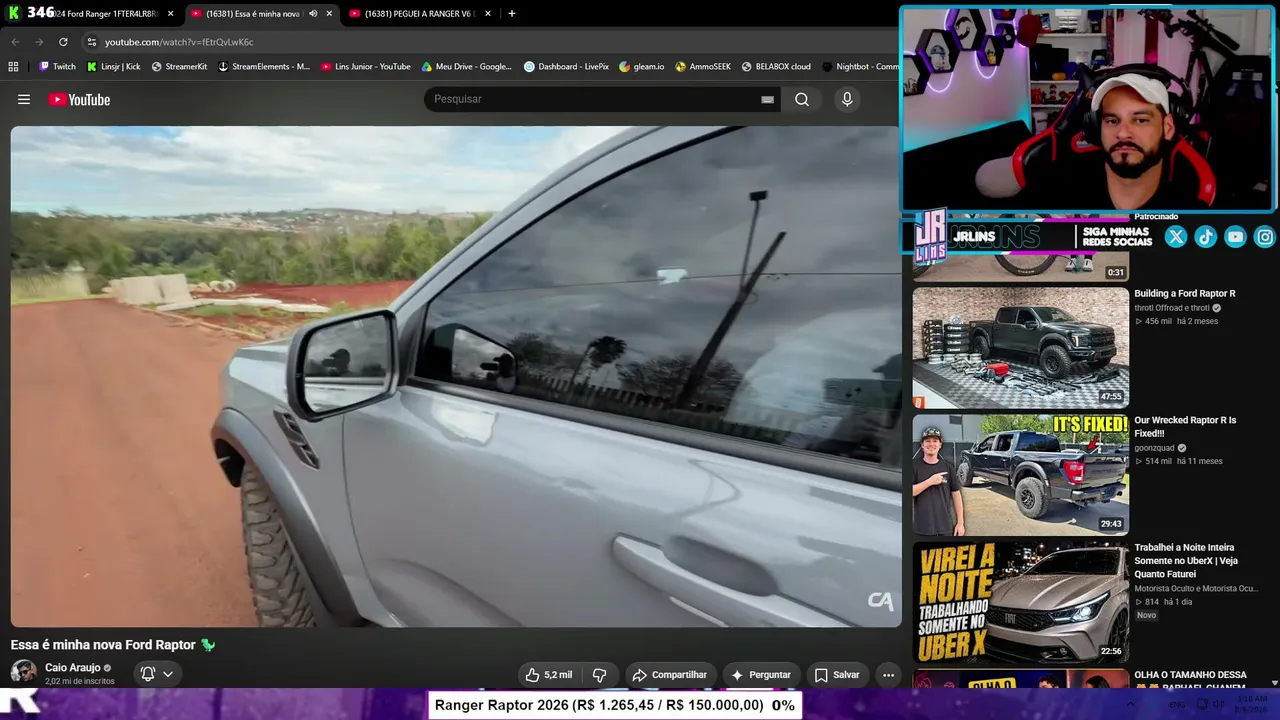Open the apps grid in bookmarks bar
Image resolution: width=1280 pixels, height=720 pixels.
pyautogui.click(x=13, y=67)
